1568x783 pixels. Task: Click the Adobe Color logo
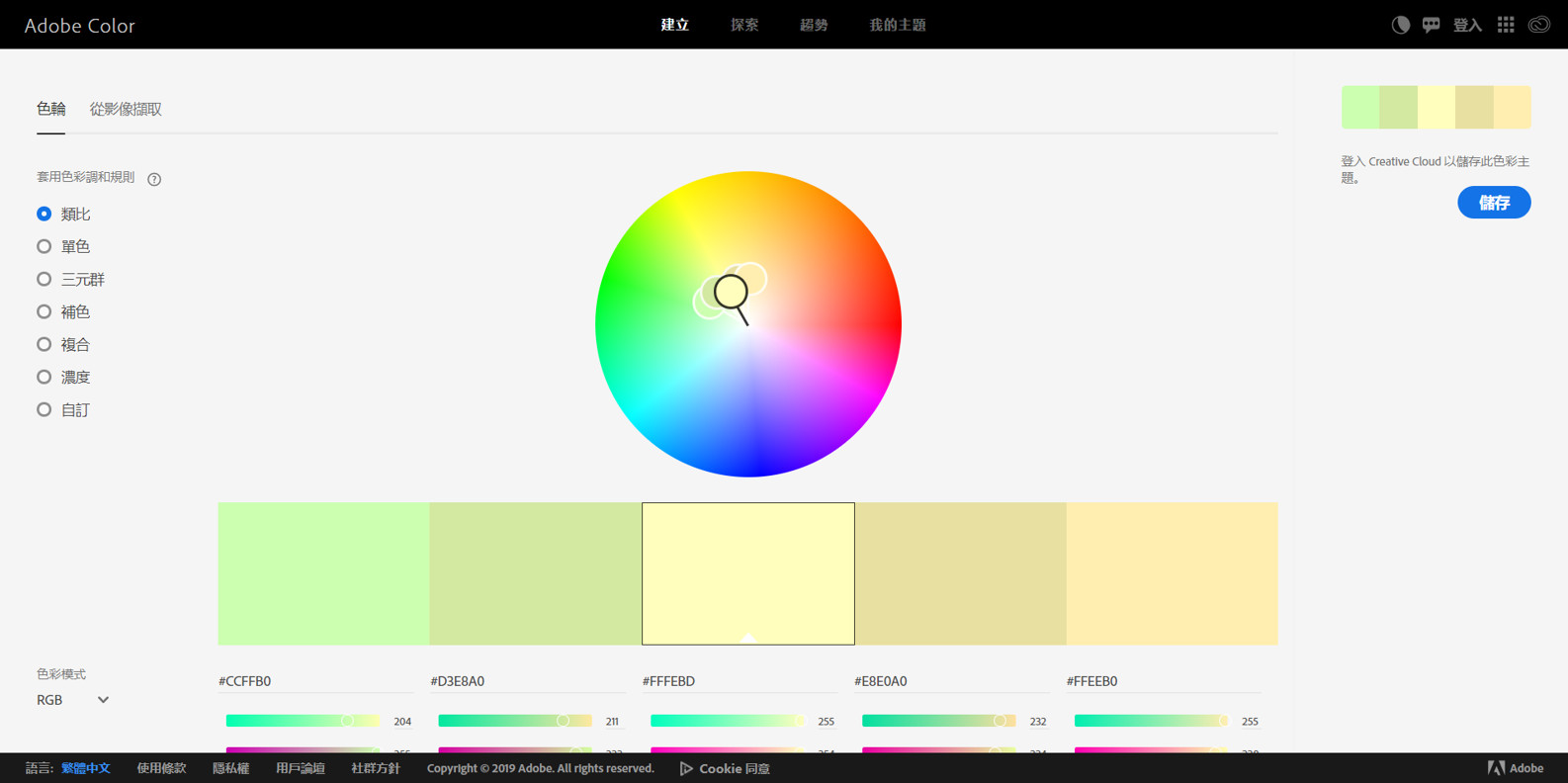(x=79, y=26)
